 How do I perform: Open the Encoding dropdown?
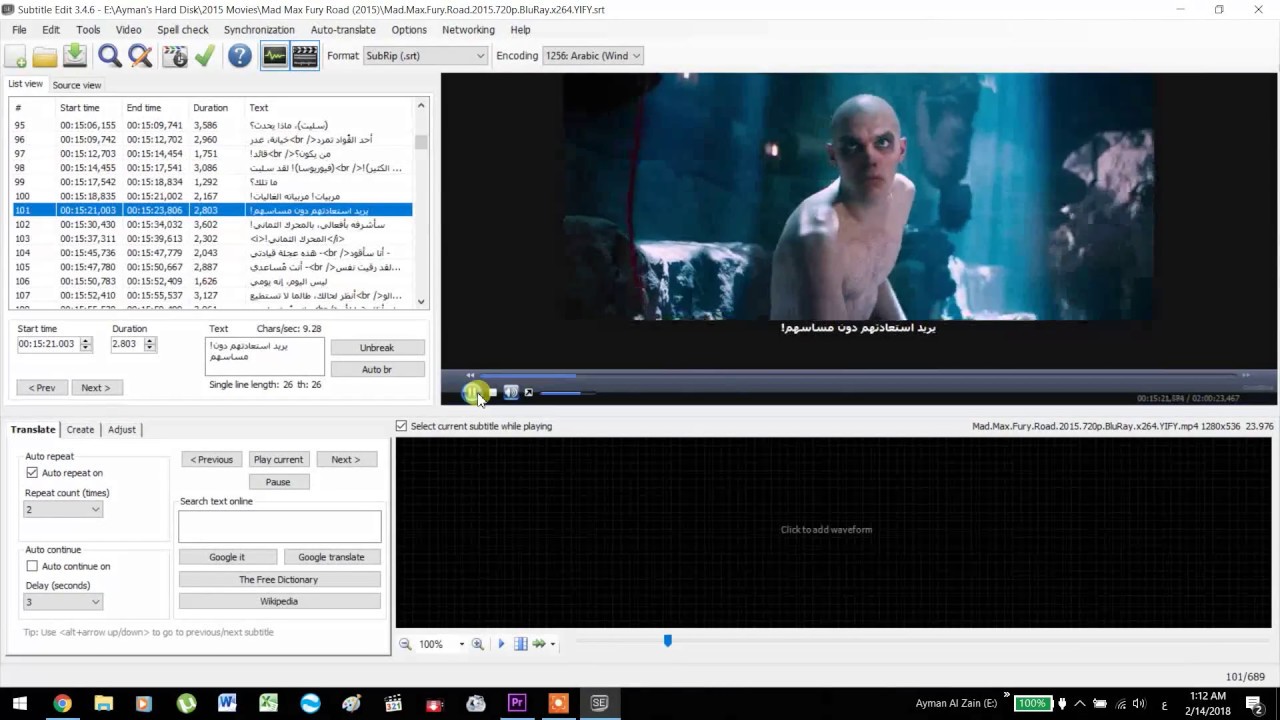[593, 56]
